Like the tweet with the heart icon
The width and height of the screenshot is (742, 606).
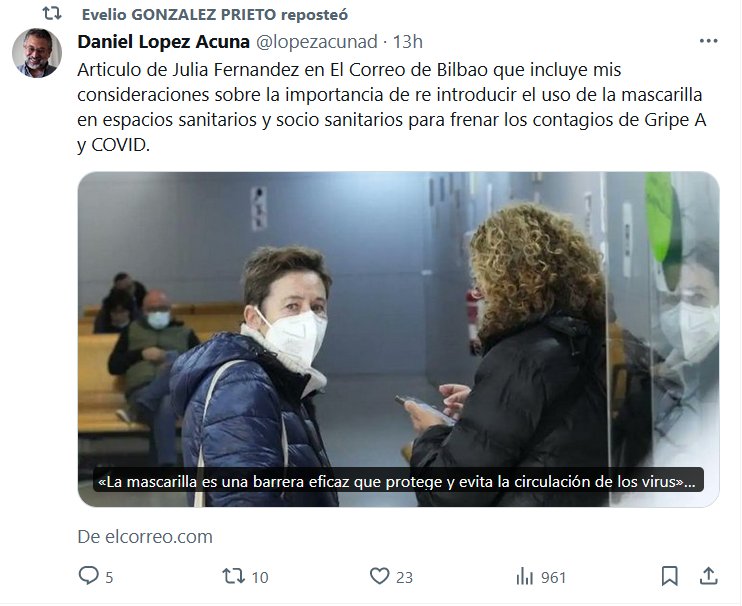click(379, 576)
